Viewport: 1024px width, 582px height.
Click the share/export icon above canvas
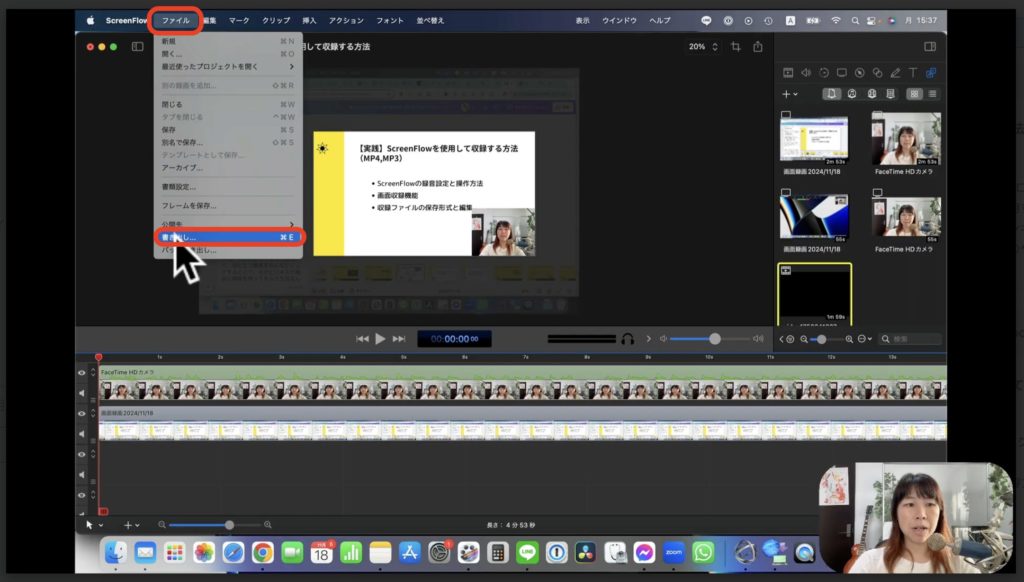[x=758, y=47]
